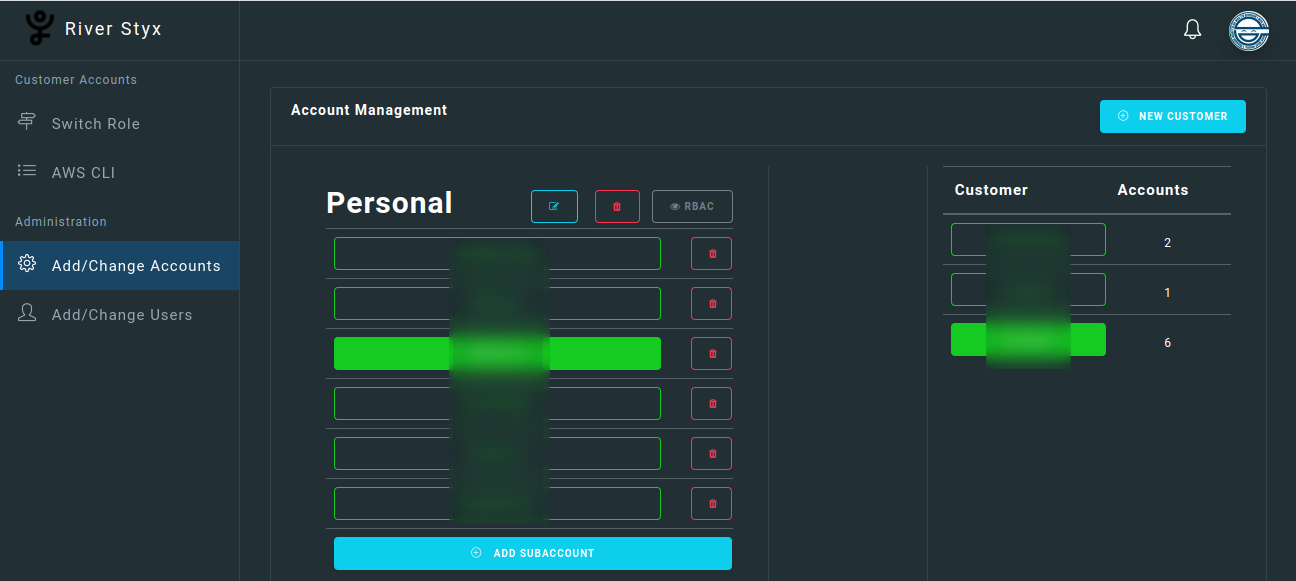1296x581 pixels.
Task: Click the NEW CUSTOMER button
Action: pyautogui.click(x=1172, y=116)
